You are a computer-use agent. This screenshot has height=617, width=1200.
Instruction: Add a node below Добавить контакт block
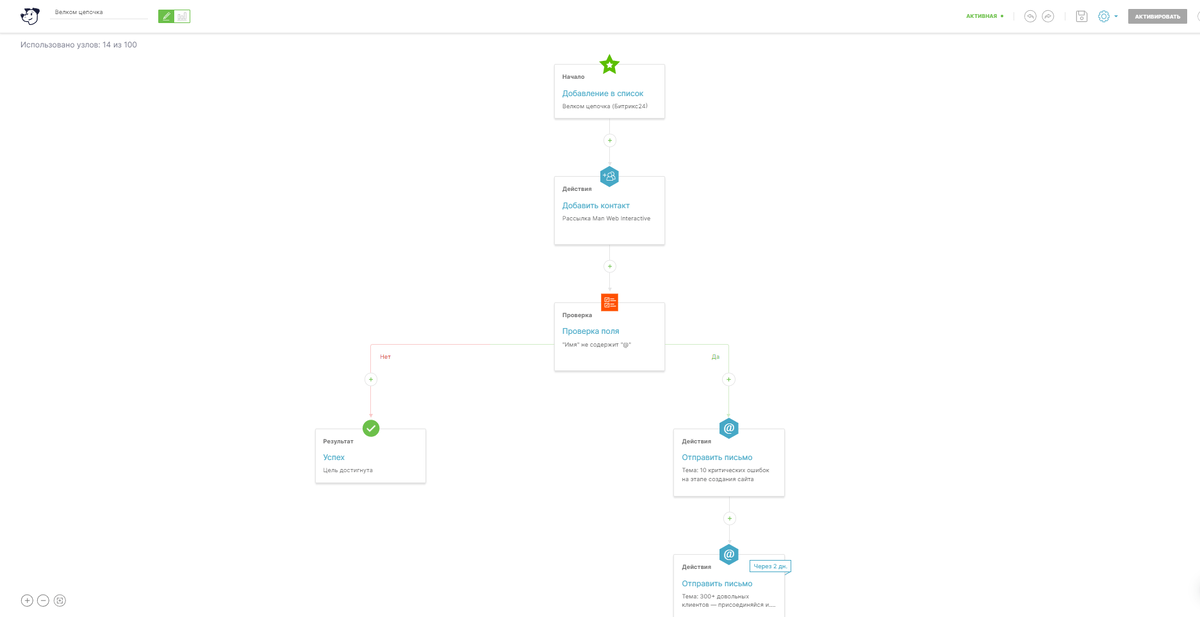(610, 266)
